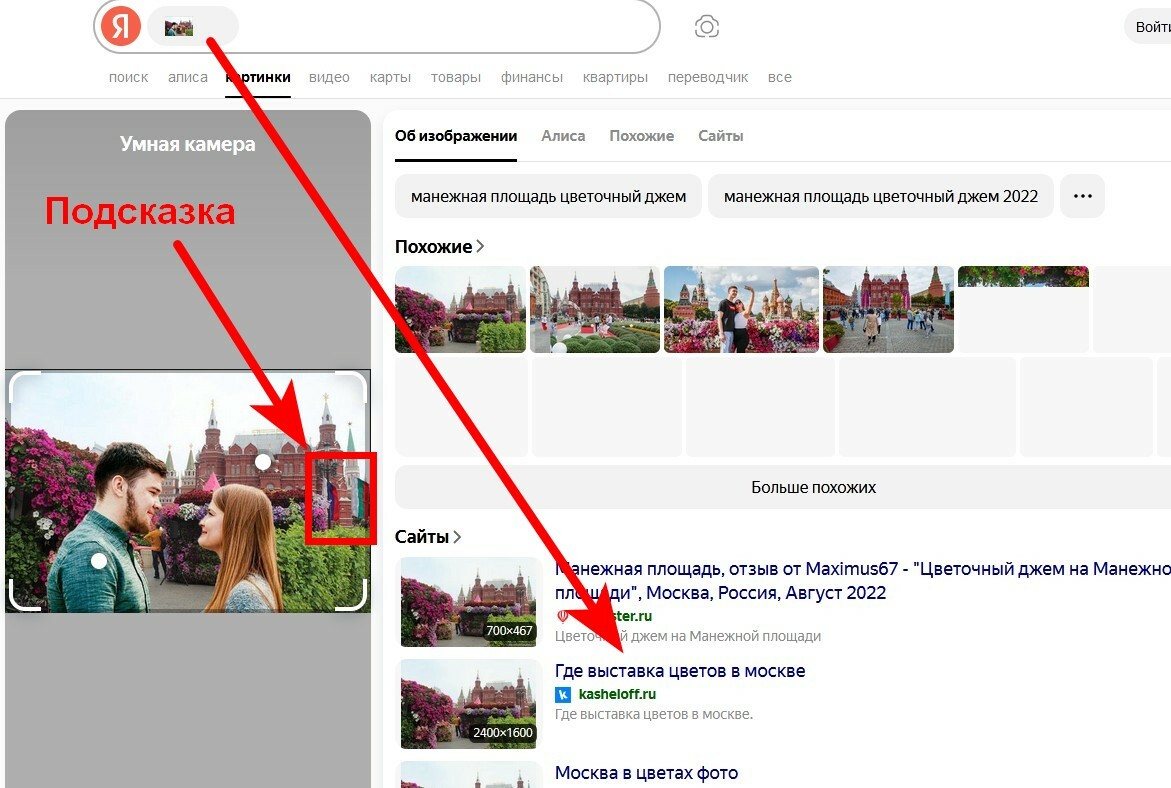Click the bottom-left crop corner handle
This screenshot has width=1171, height=788.
24,595
